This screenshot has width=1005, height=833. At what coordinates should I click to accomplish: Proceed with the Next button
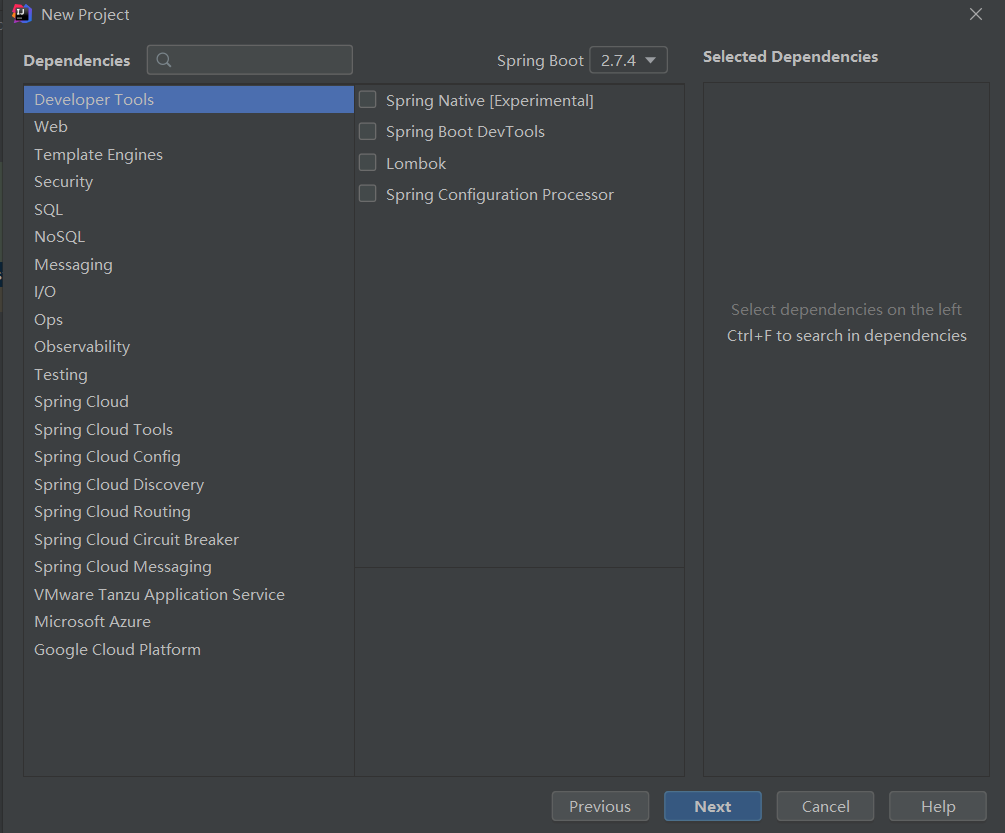pyautogui.click(x=713, y=806)
